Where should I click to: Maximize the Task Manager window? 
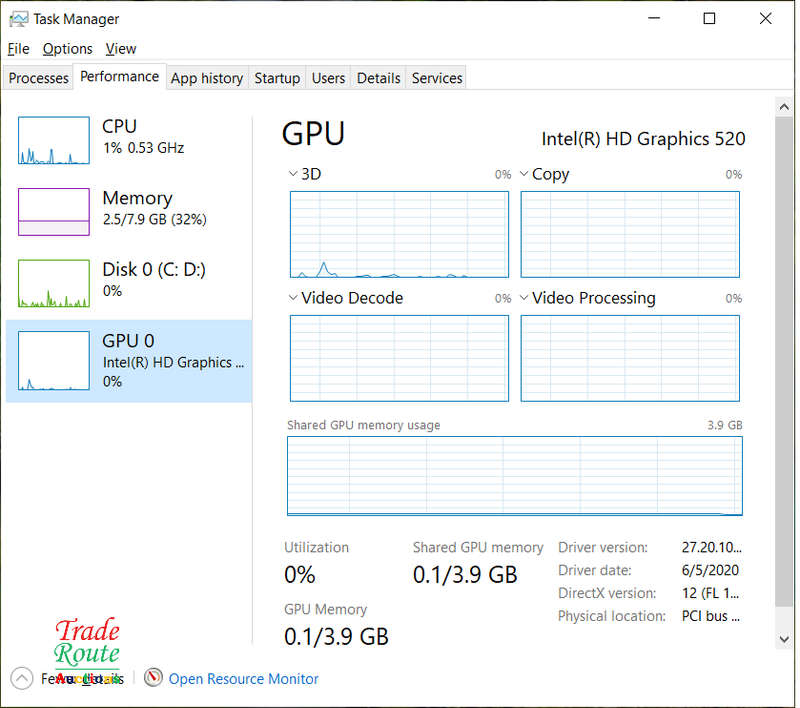[x=709, y=18]
